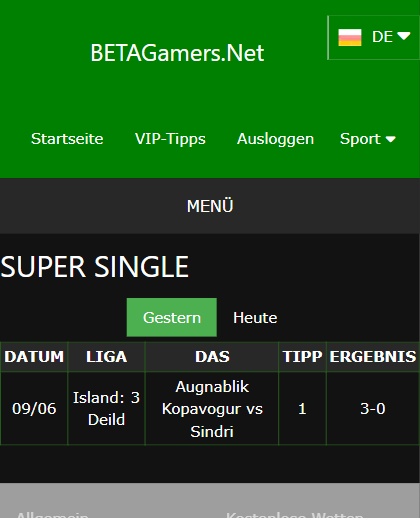Switch to the Heute tab

coord(255,317)
